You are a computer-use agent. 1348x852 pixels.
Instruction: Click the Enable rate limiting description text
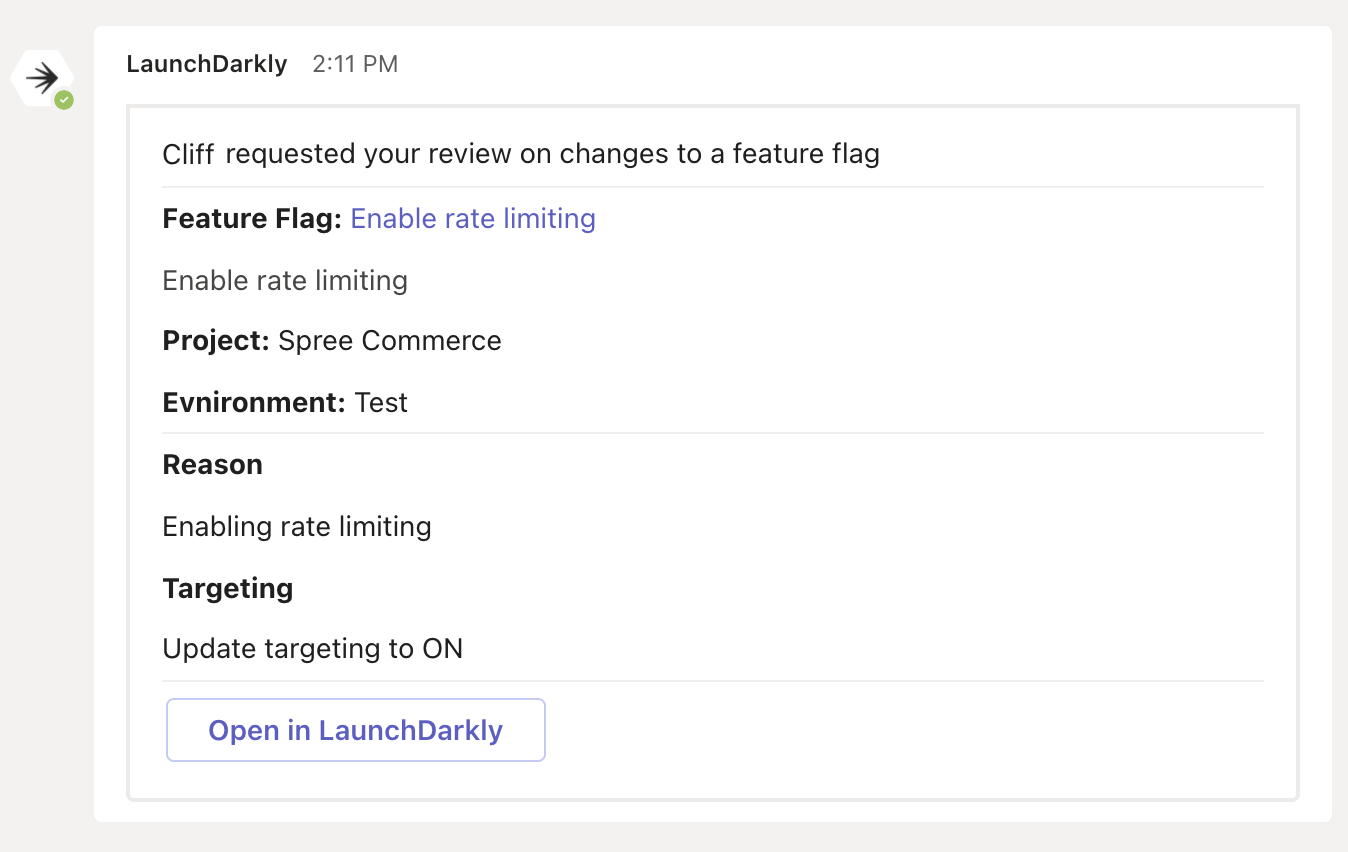pos(284,280)
